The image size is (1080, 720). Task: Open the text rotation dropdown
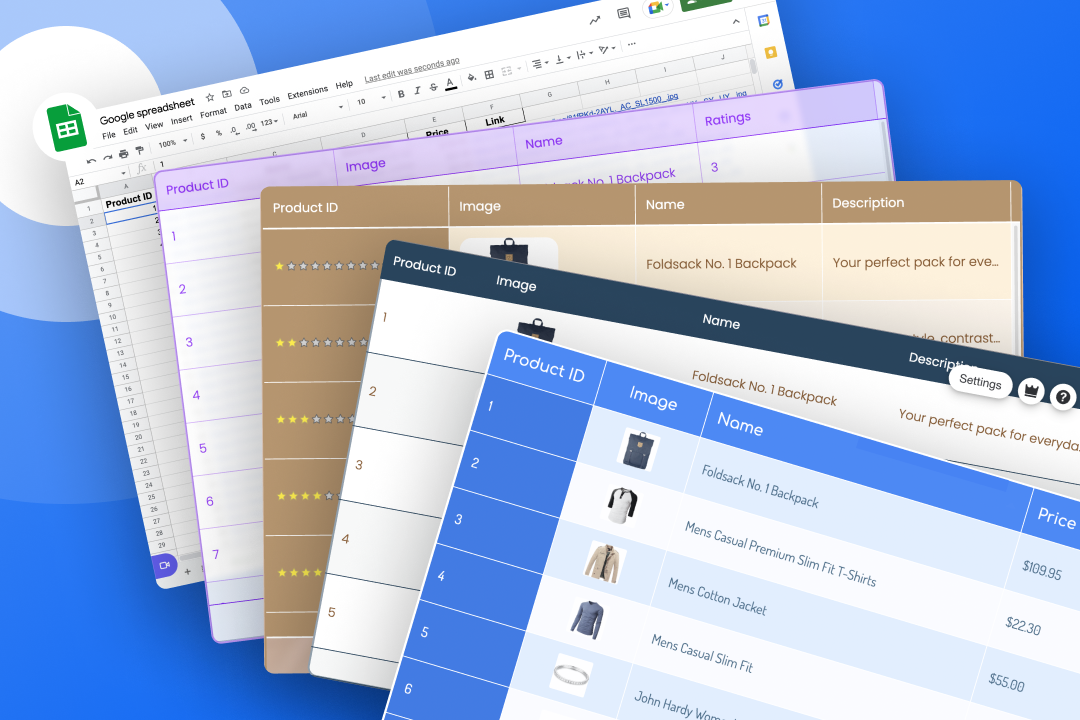(x=606, y=49)
